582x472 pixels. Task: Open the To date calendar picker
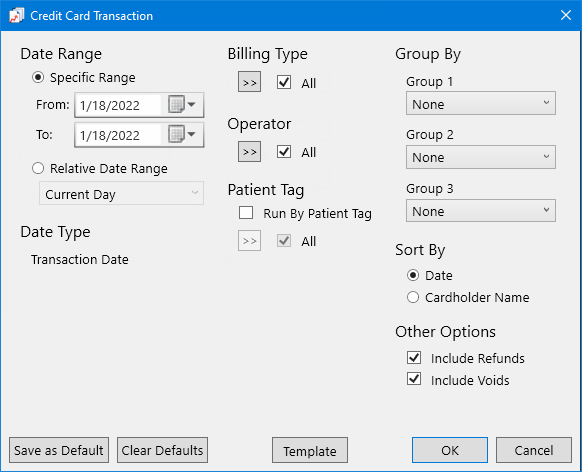[182, 134]
